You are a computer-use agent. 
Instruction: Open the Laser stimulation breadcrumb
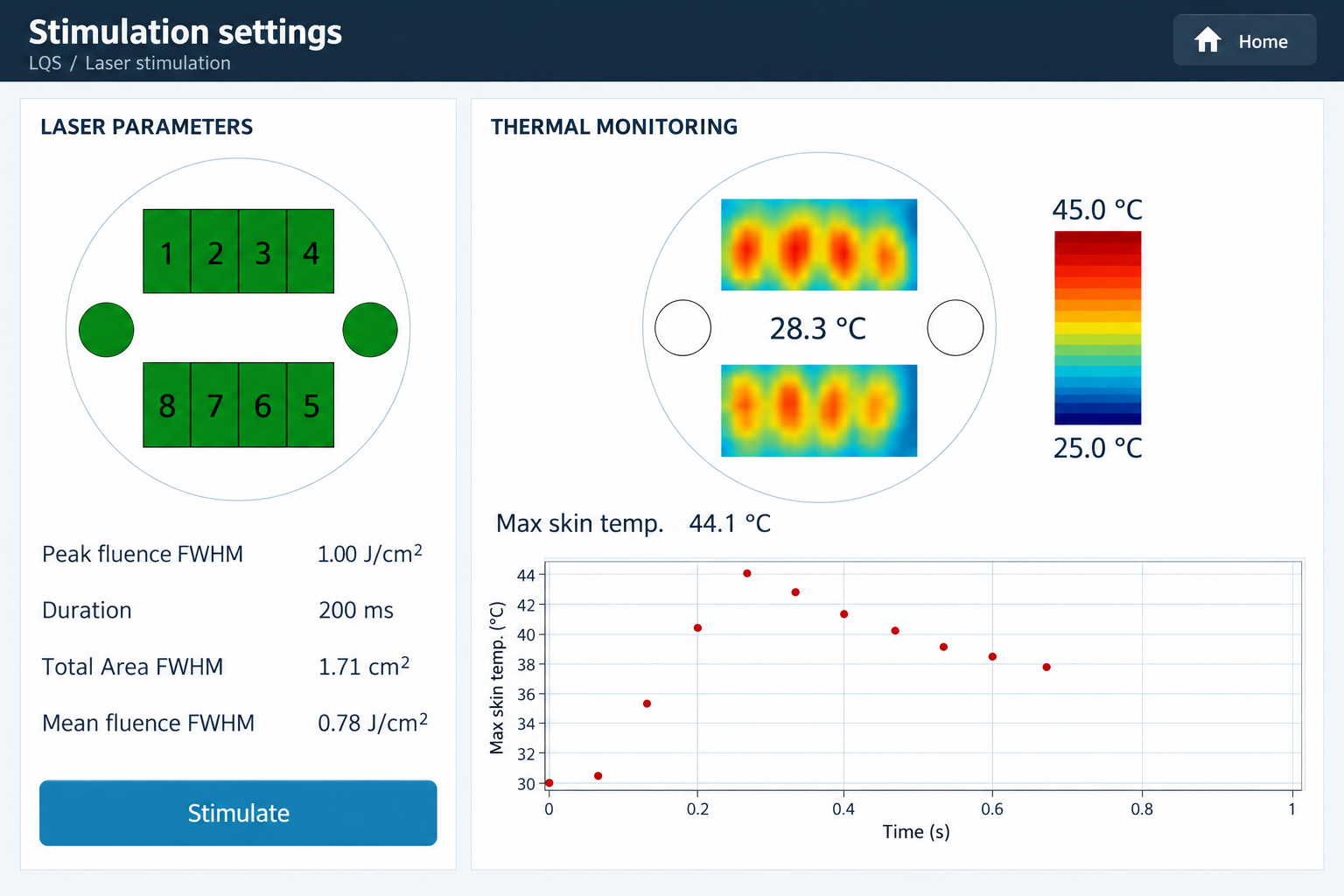click(158, 63)
